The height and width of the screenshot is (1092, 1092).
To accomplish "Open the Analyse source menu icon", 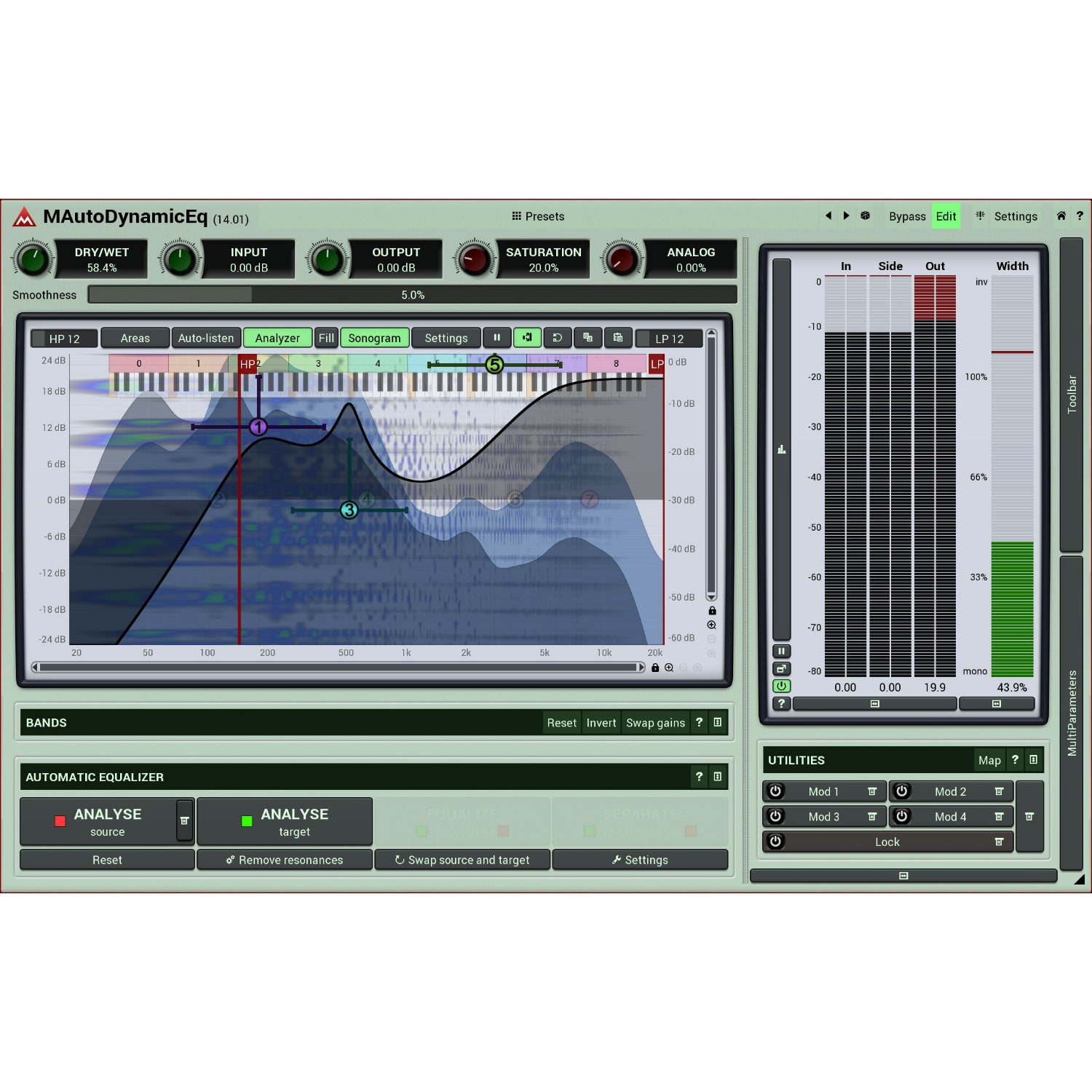I will pyautogui.click(x=185, y=820).
